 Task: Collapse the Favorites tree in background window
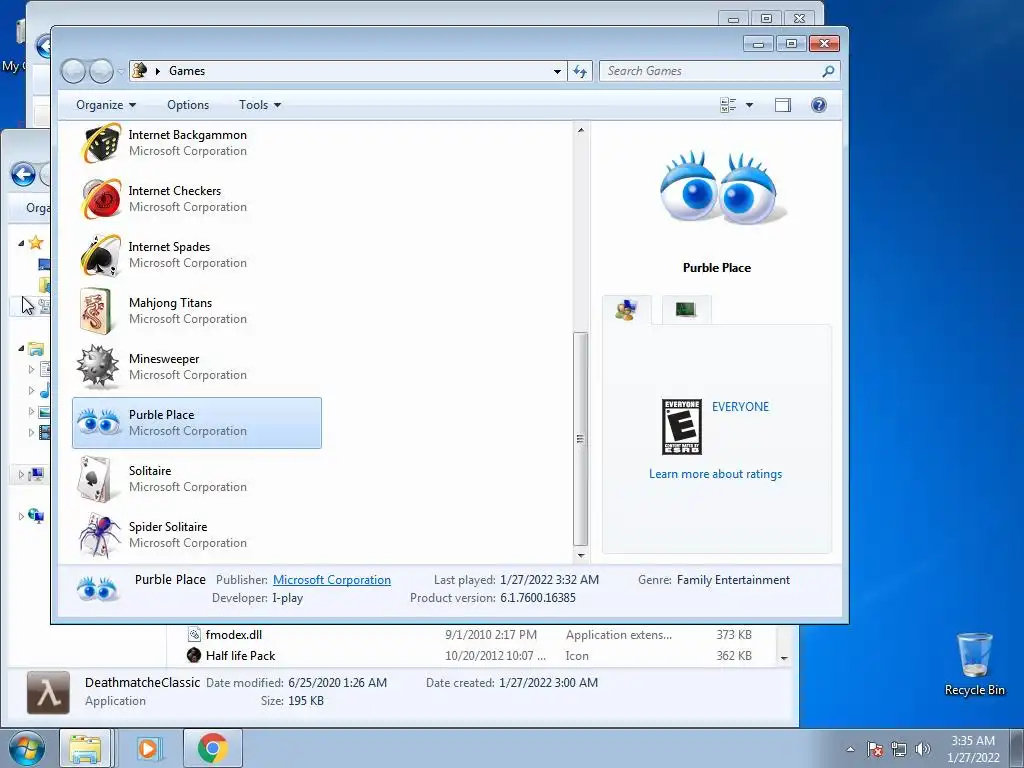[x=22, y=243]
